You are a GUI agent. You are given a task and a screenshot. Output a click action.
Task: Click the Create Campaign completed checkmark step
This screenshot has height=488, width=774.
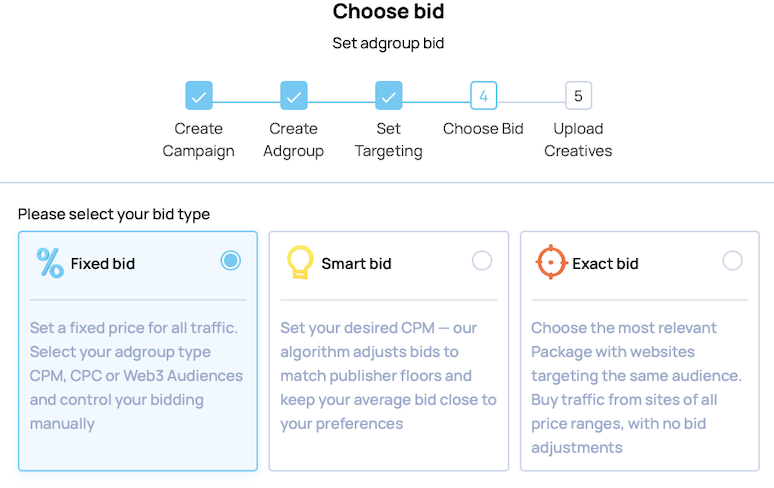click(x=199, y=96)
